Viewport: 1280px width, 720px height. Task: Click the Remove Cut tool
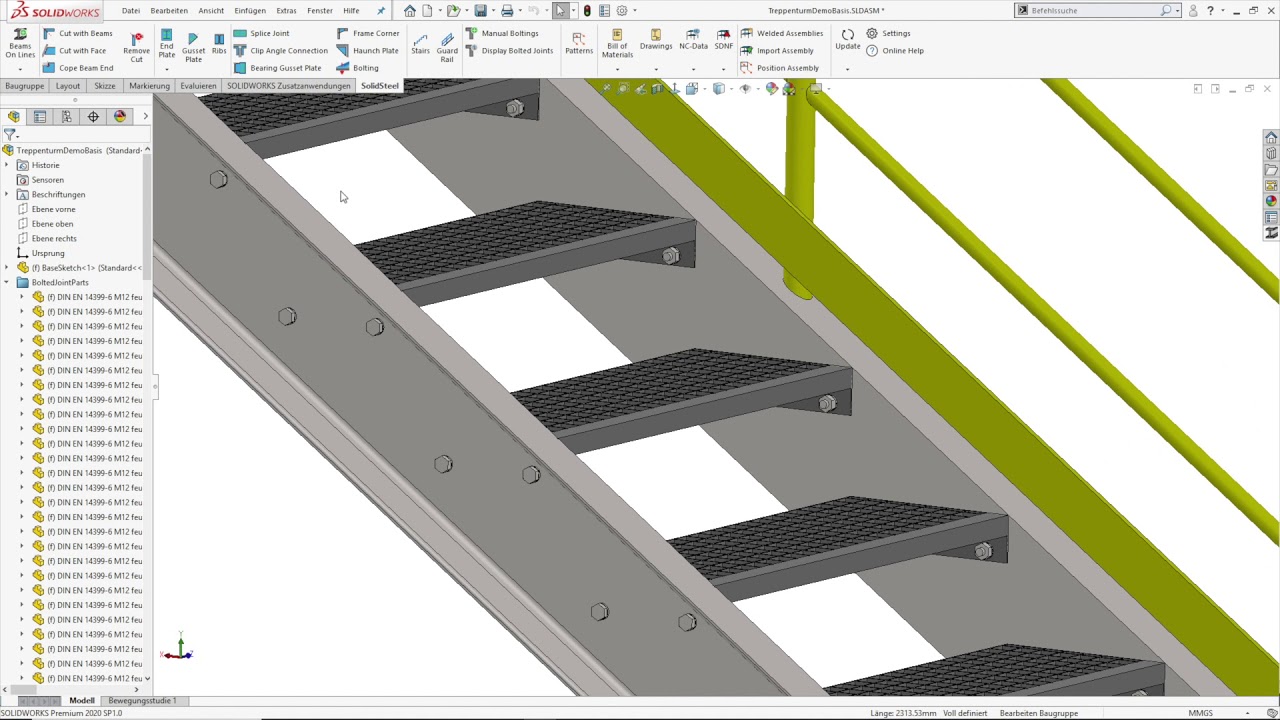[136, 45]
